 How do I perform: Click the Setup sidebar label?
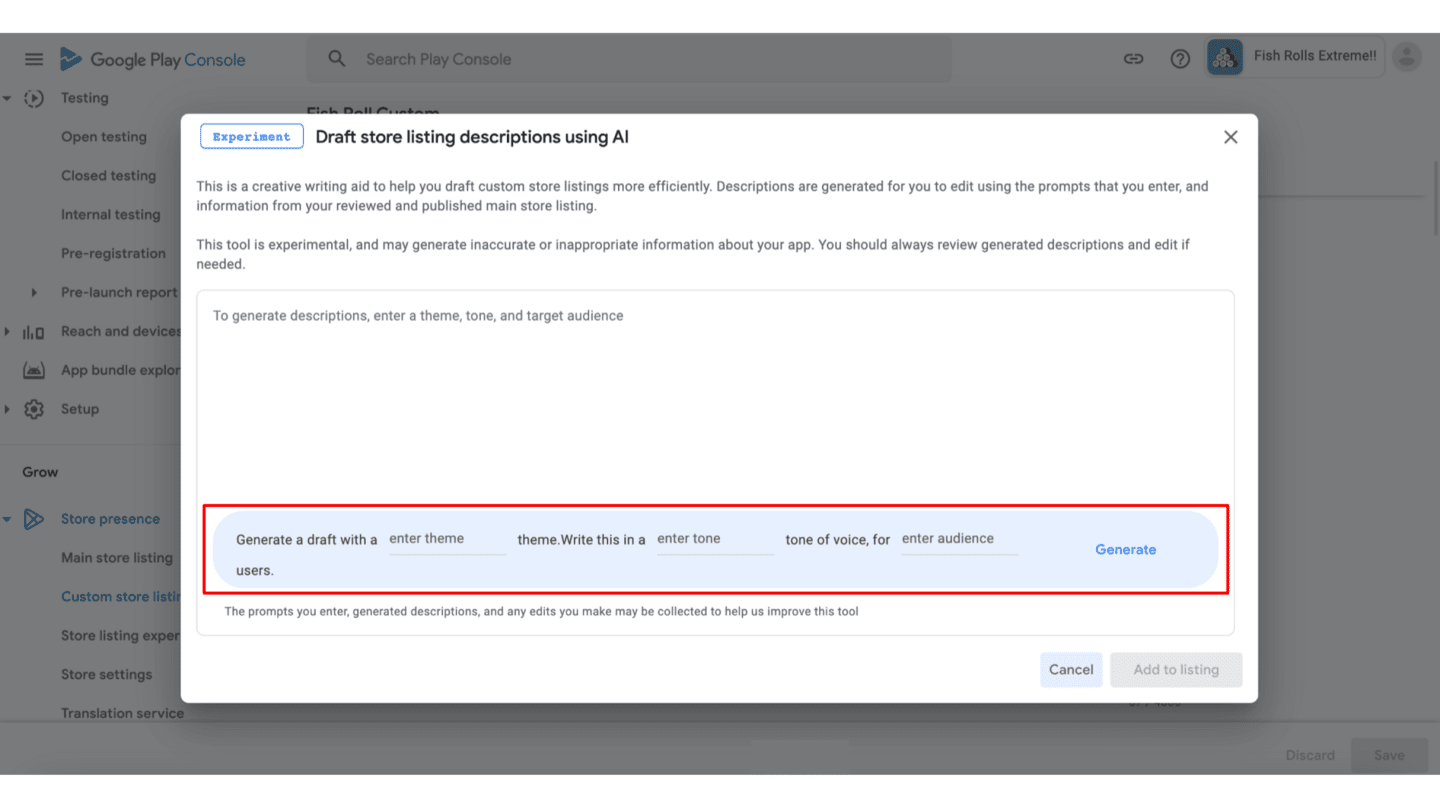(80, 409)
